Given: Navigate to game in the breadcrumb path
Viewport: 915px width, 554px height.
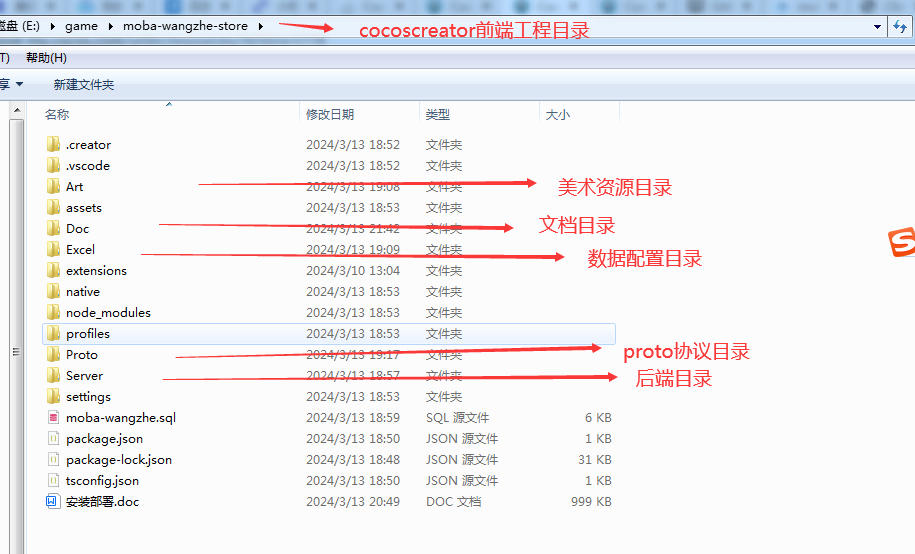Looking at the screenshot, I should click(81, 26).
